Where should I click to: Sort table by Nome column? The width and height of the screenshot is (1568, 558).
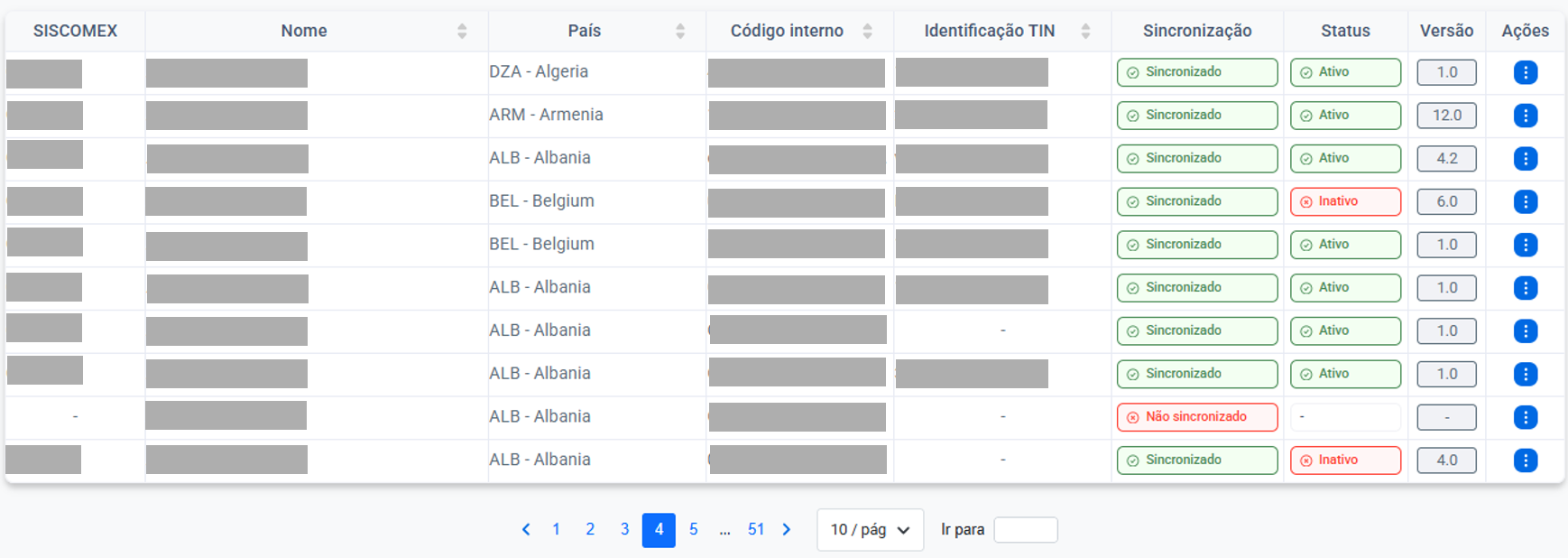462,32
